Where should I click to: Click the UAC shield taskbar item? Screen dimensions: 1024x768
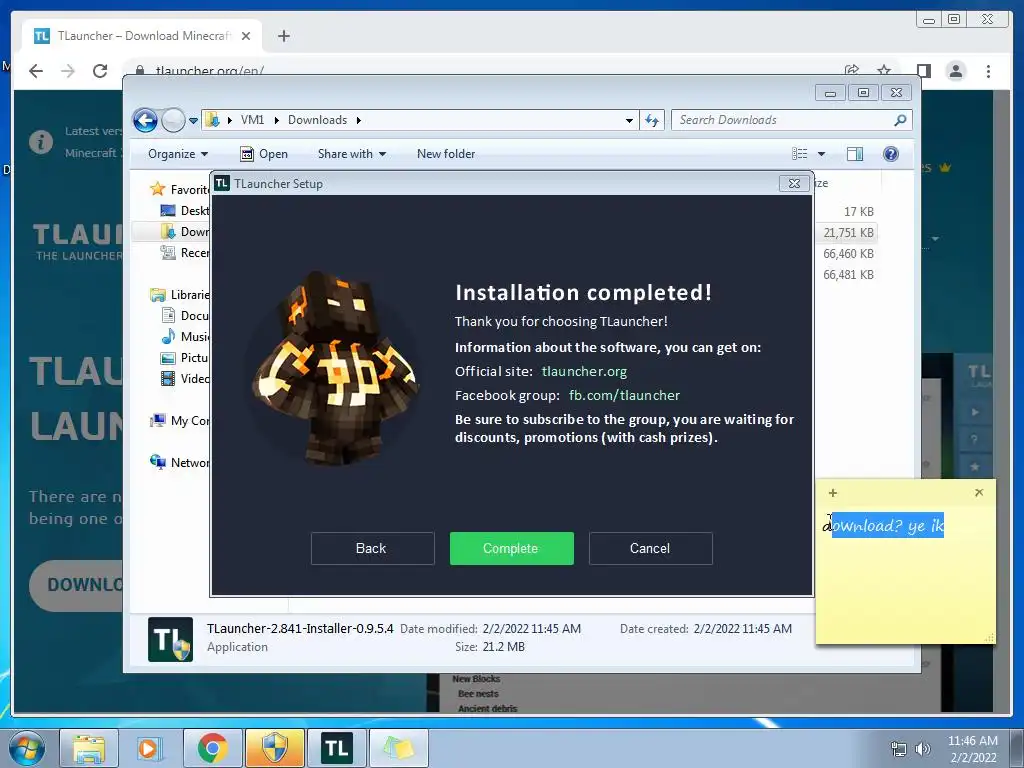click(274, 748)
